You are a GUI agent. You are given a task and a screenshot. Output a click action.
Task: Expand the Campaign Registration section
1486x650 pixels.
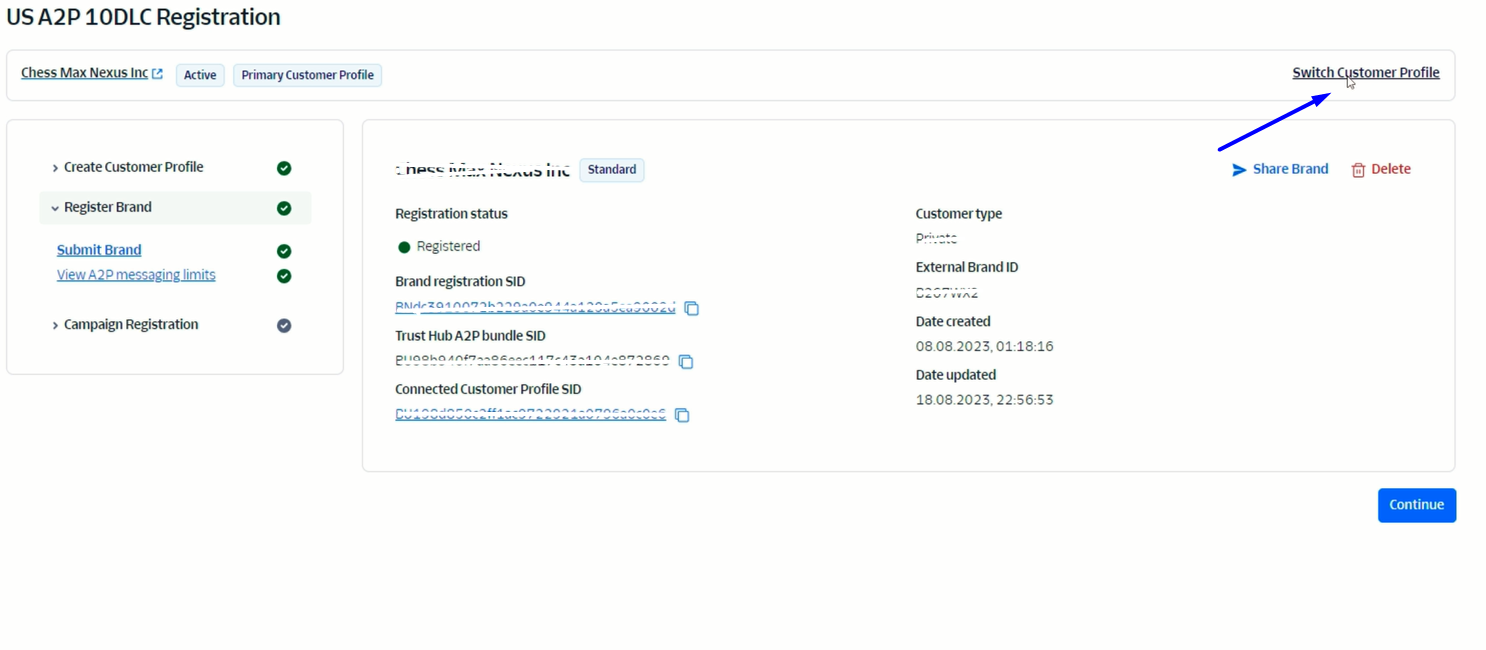[x=55, y=325]
